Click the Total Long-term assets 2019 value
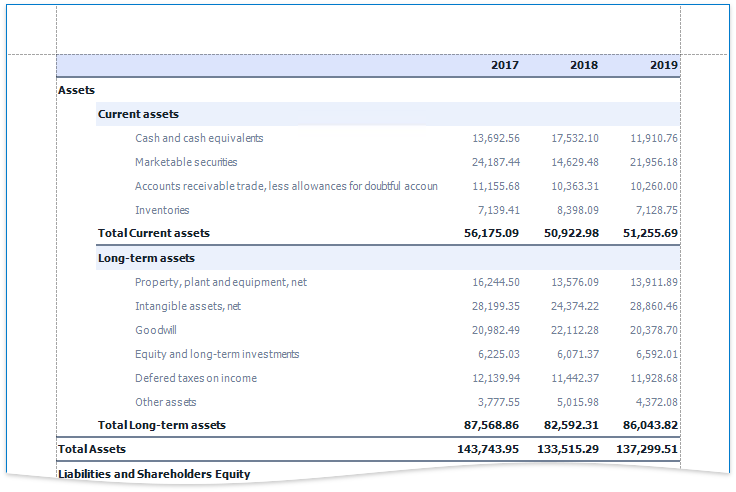 click(x=650, y=425)
